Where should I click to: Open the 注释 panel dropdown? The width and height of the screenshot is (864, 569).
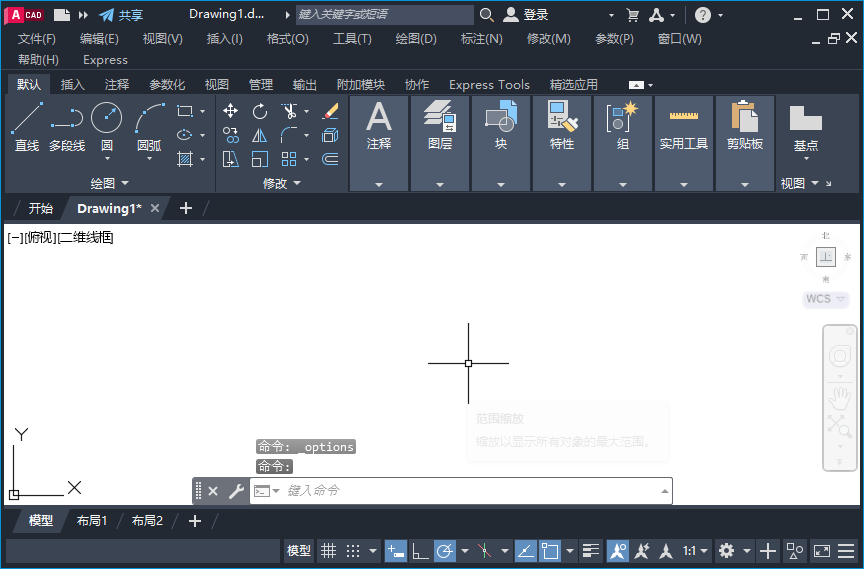coord(379,185)
